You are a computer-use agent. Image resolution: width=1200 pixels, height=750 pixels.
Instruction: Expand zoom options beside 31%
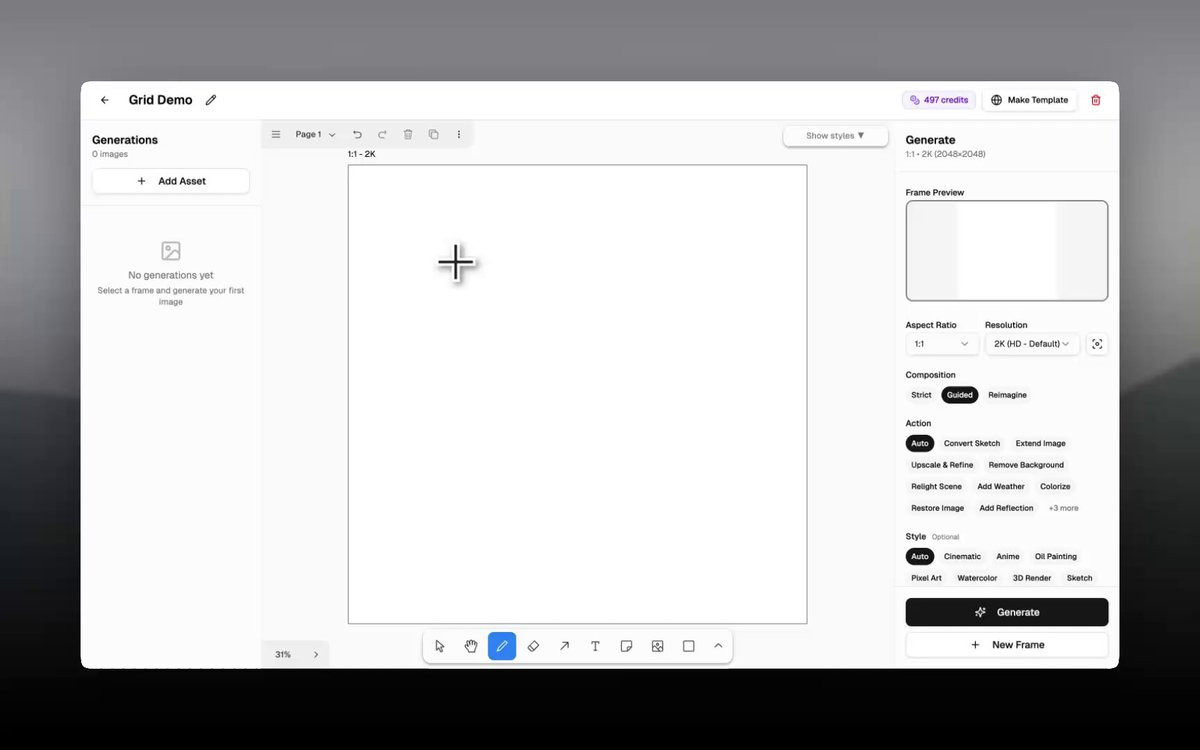[x=316, y=654]
